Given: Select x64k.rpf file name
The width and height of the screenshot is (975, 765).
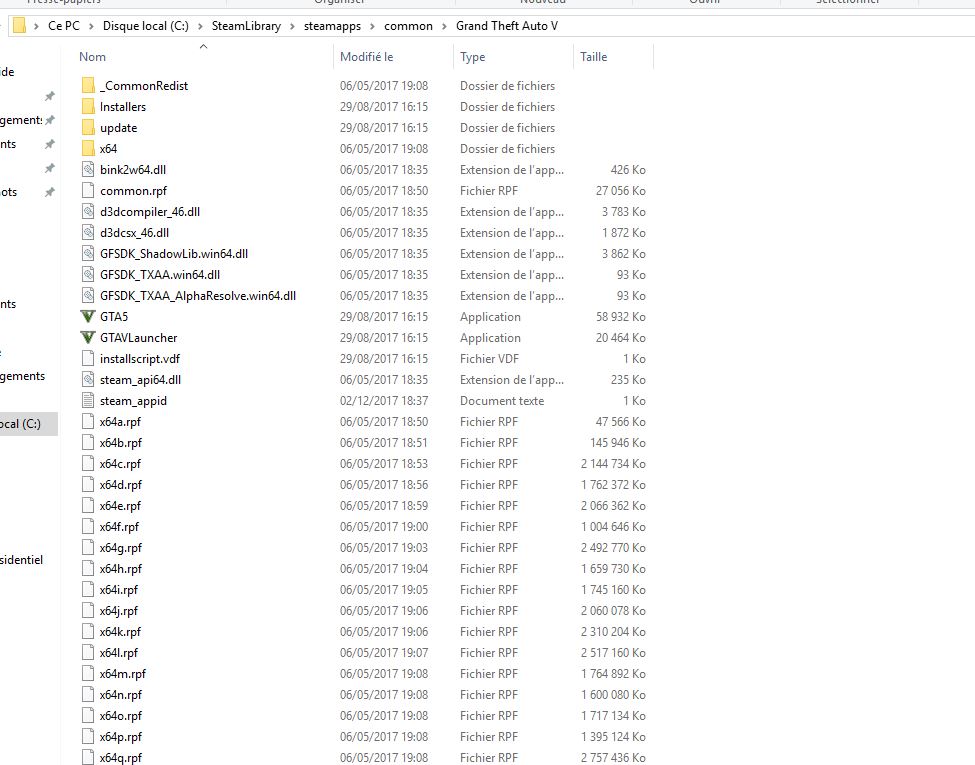Looking at the screenshot, I should 120,631.
